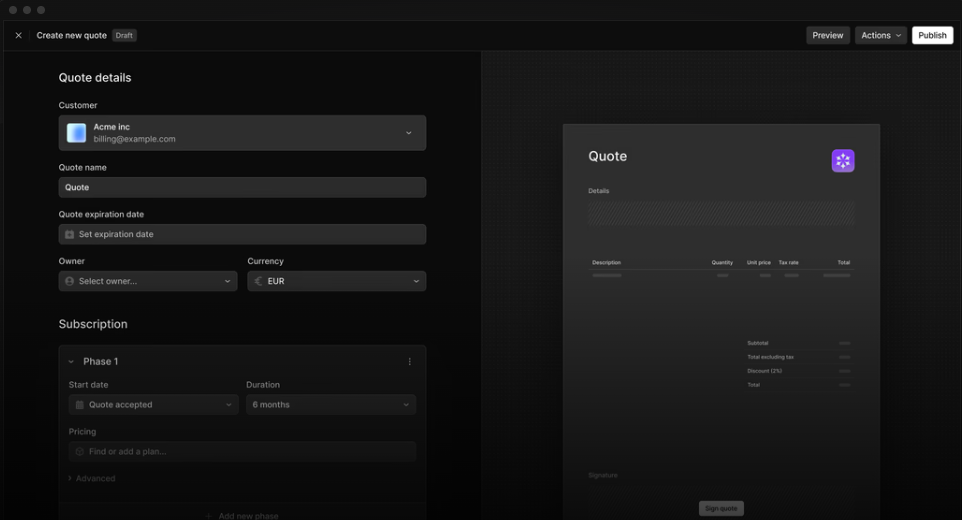Click the Preview button
962x520 pixels.
(828, 36)
